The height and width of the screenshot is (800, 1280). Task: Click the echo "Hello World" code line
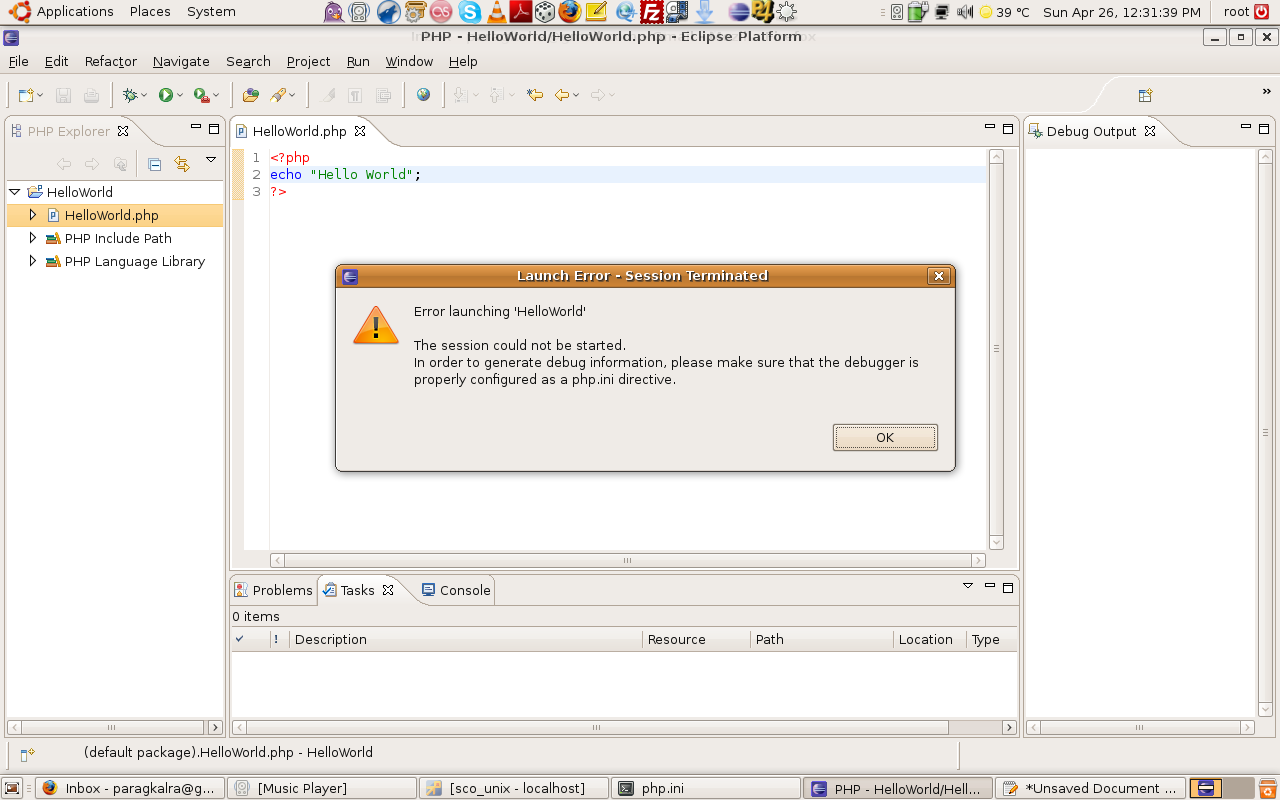click(x=346, y=174)
